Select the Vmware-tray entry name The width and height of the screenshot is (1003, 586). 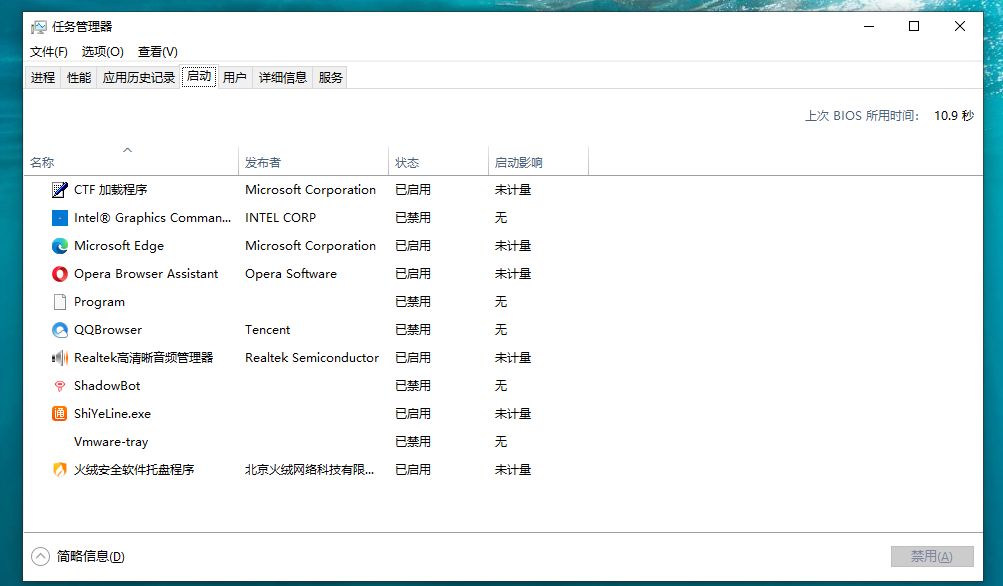(111, 441)
